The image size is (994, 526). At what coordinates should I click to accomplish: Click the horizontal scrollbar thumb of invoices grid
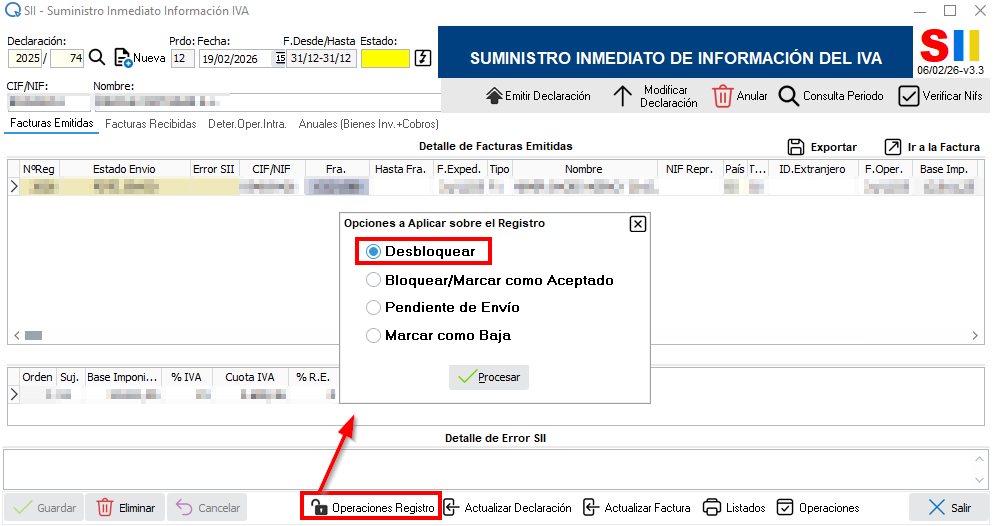[34, 335]
